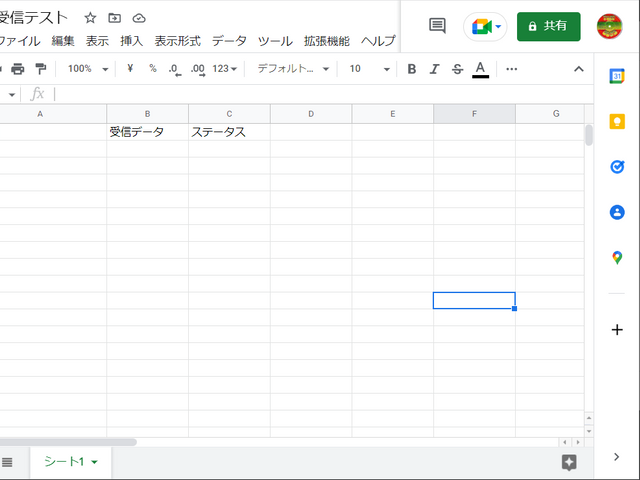Open the all sheets list icon

7,462
